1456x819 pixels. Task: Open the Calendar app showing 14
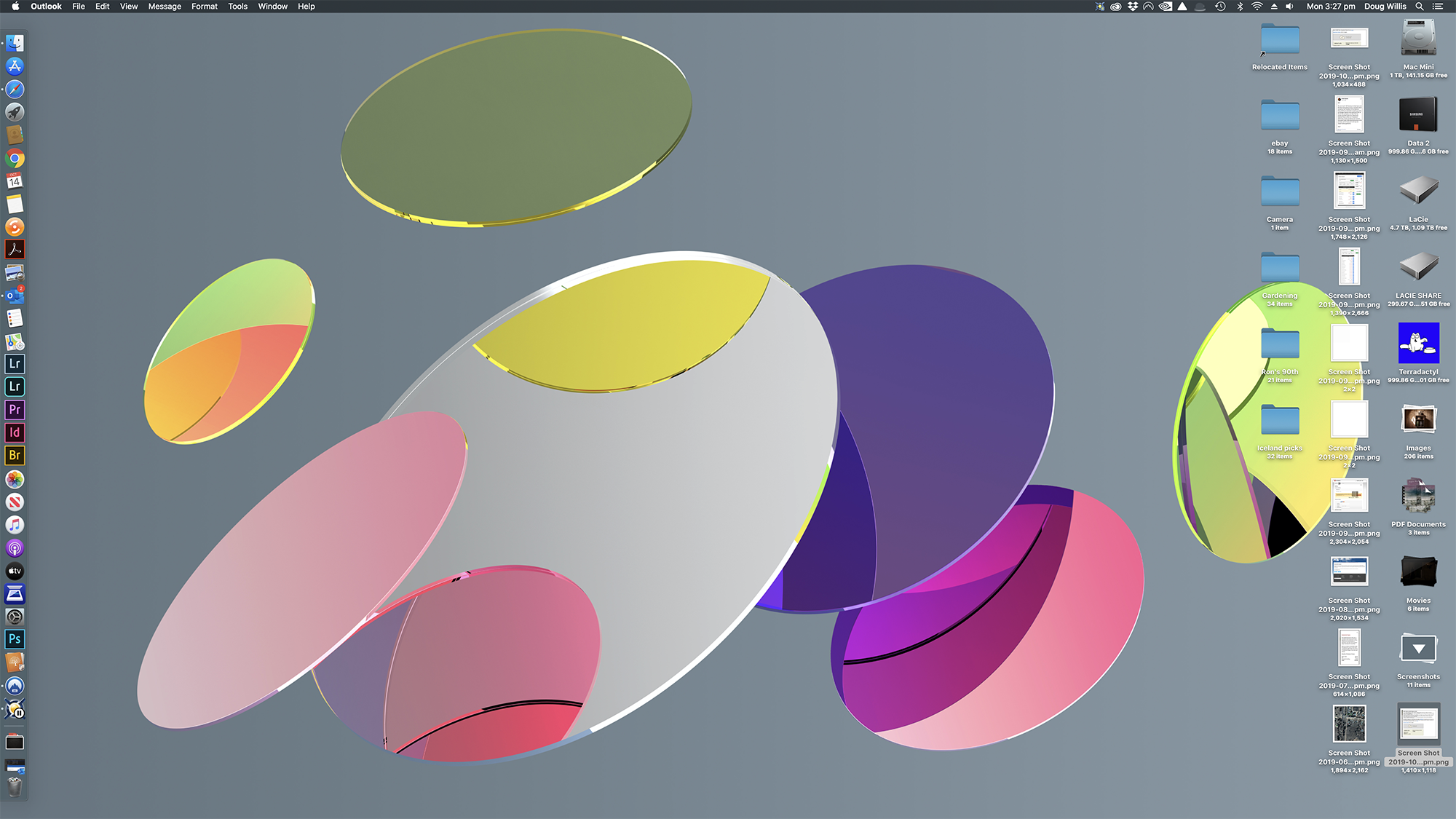tap(15, 181)
